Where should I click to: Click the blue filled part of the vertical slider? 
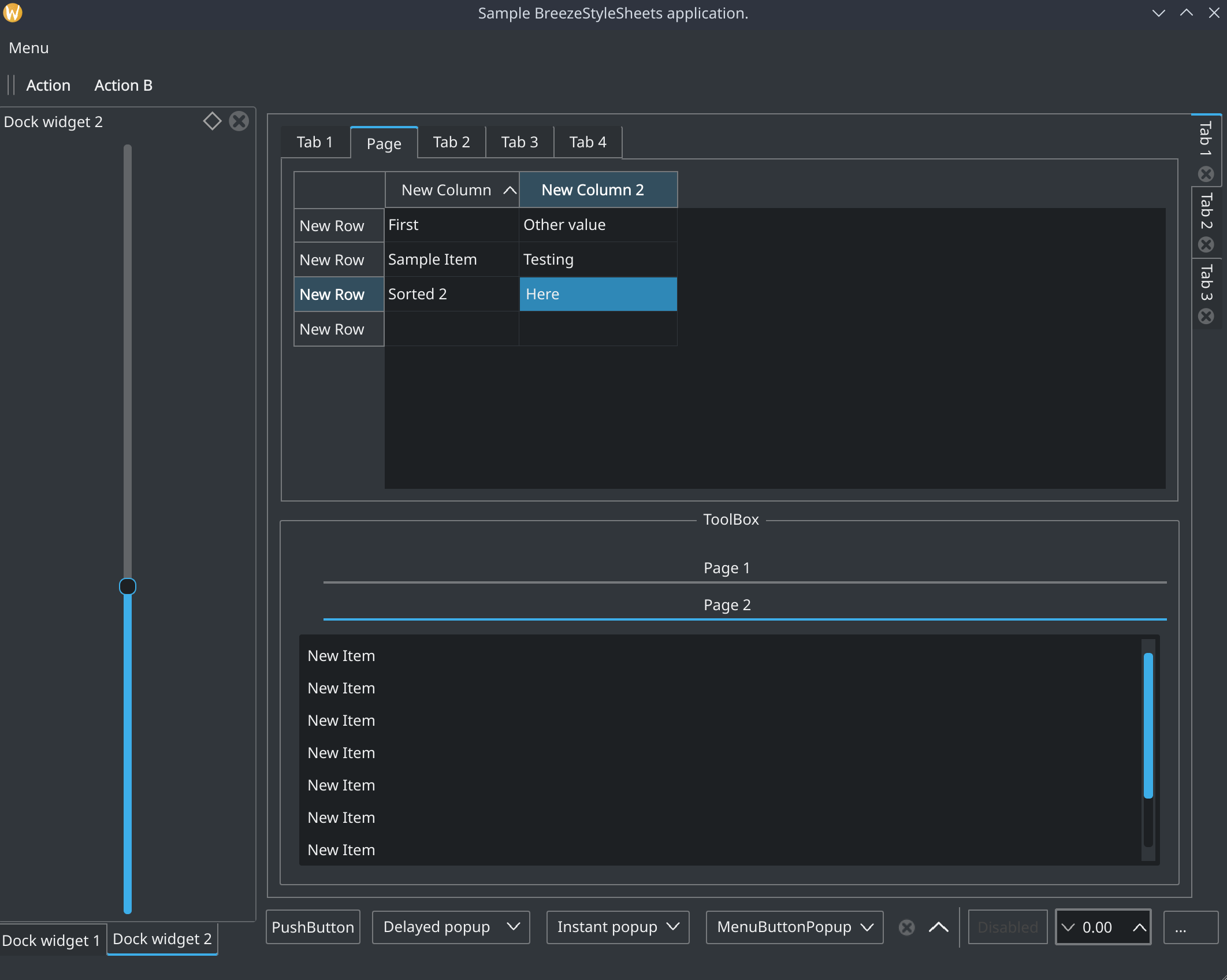(x=128, y=754)
